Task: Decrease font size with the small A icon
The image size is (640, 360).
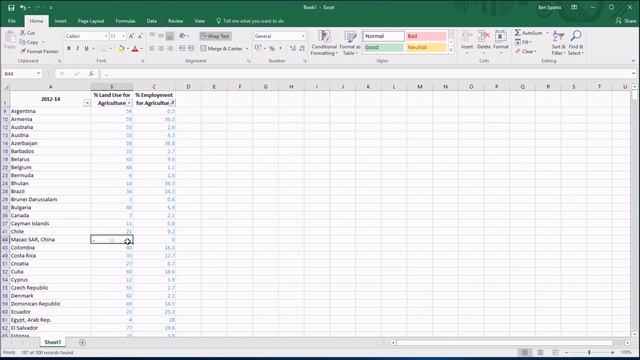Action: click(140, 36)
